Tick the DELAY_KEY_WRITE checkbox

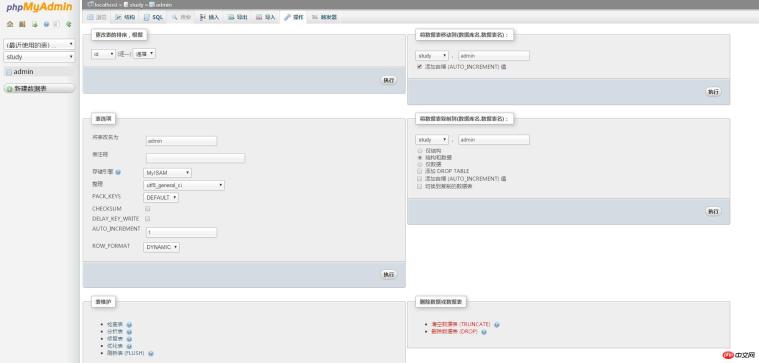coord(148,219)
